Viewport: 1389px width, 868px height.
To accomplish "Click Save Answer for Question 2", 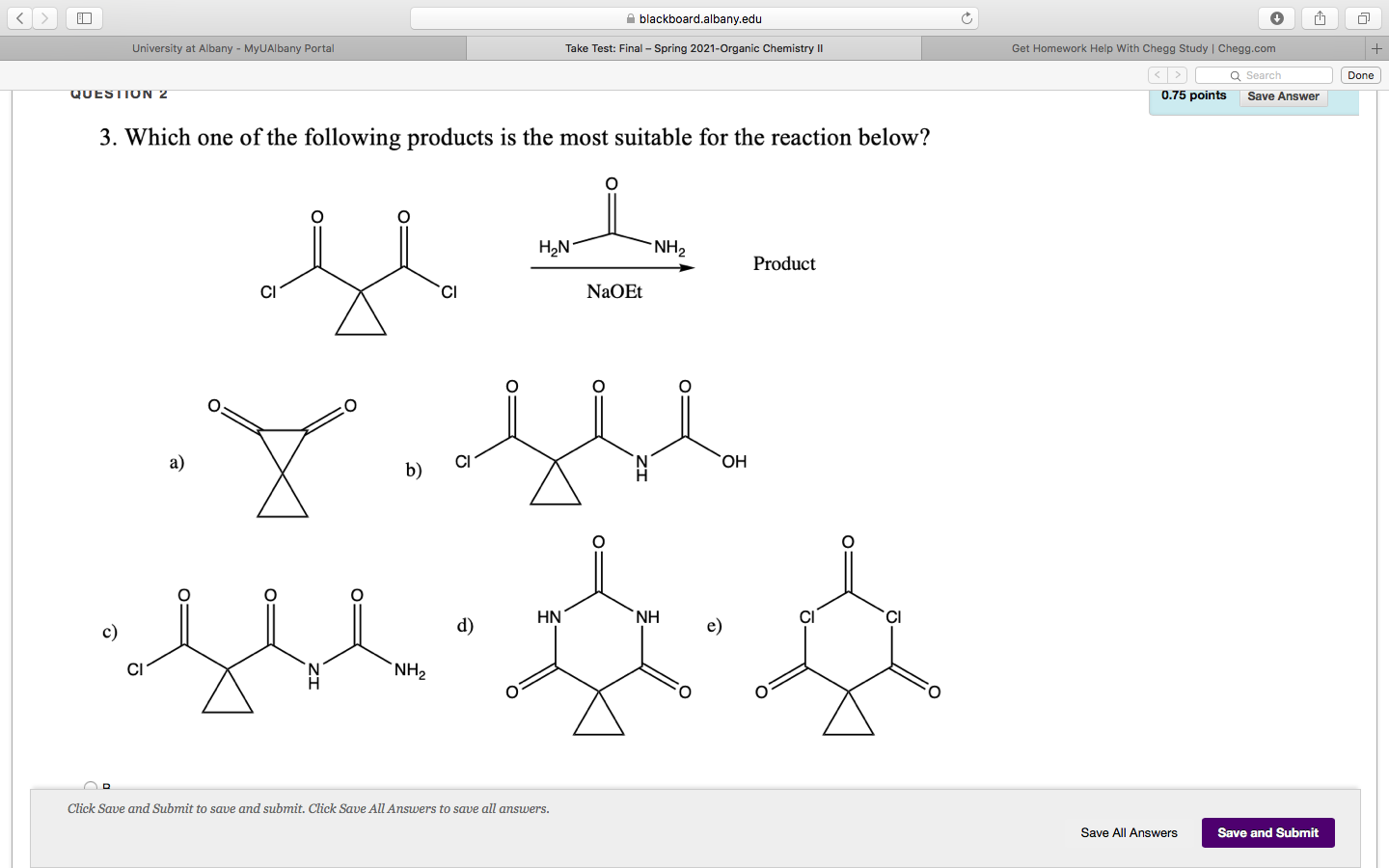I will (x=1283, y=96).
